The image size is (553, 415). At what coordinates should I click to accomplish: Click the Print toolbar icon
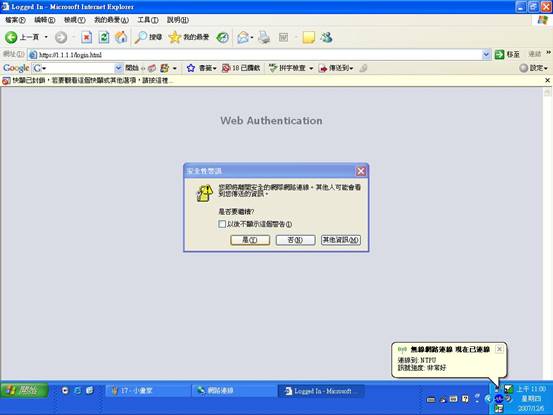pyautogui.click(x=264, y=37)
